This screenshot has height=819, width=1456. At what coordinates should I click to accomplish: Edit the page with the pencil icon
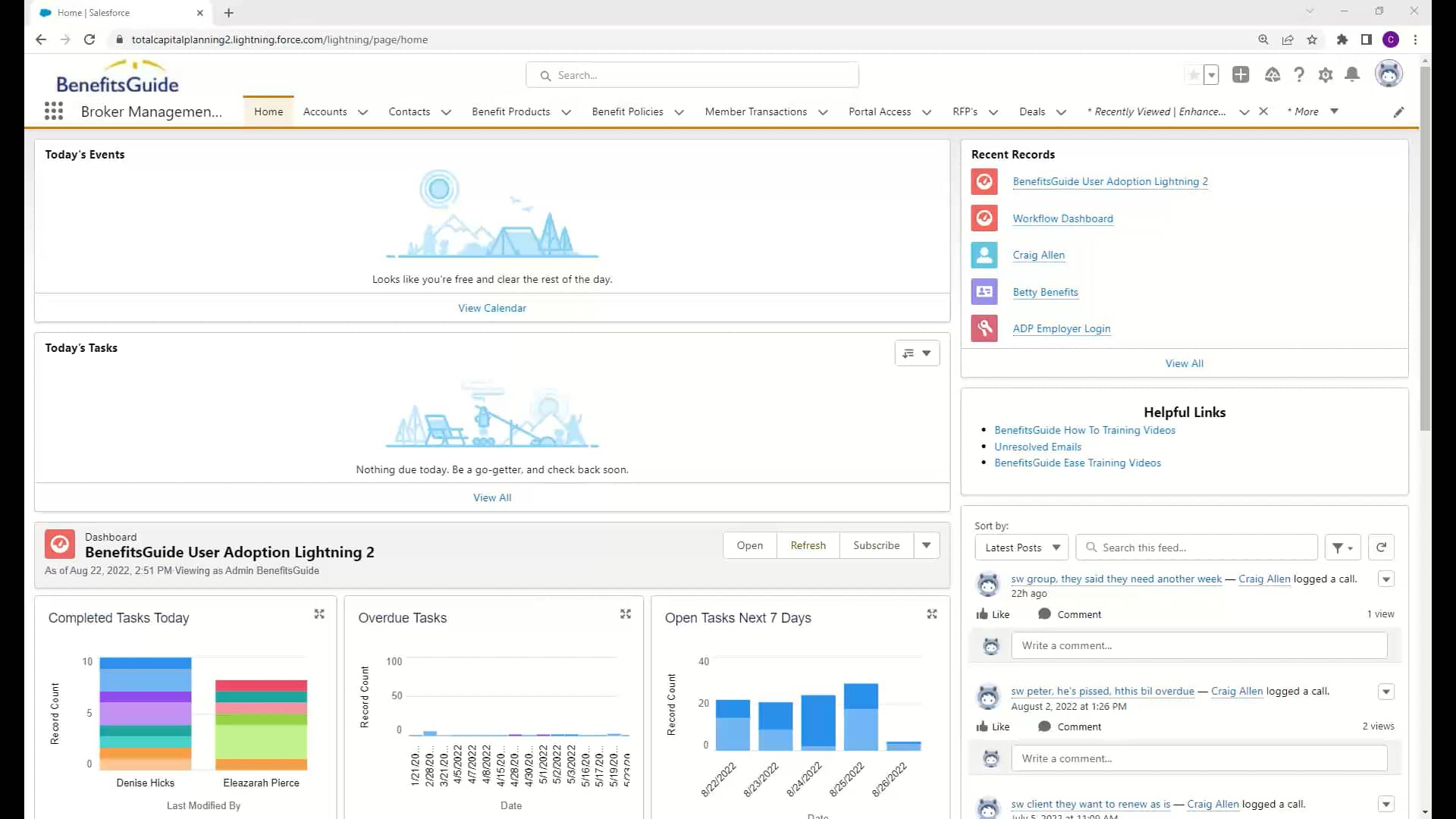(x=1399, y=111)
